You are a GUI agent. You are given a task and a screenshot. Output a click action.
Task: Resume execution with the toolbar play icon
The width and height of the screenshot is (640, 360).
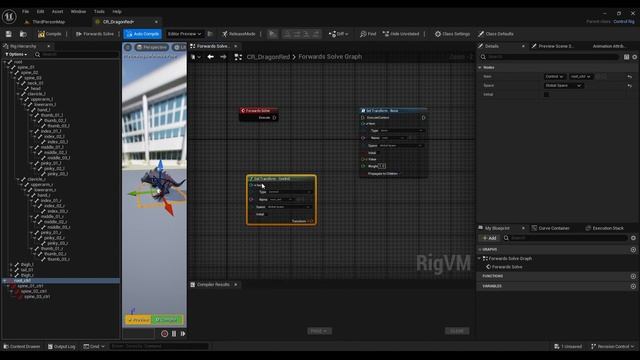272,34
